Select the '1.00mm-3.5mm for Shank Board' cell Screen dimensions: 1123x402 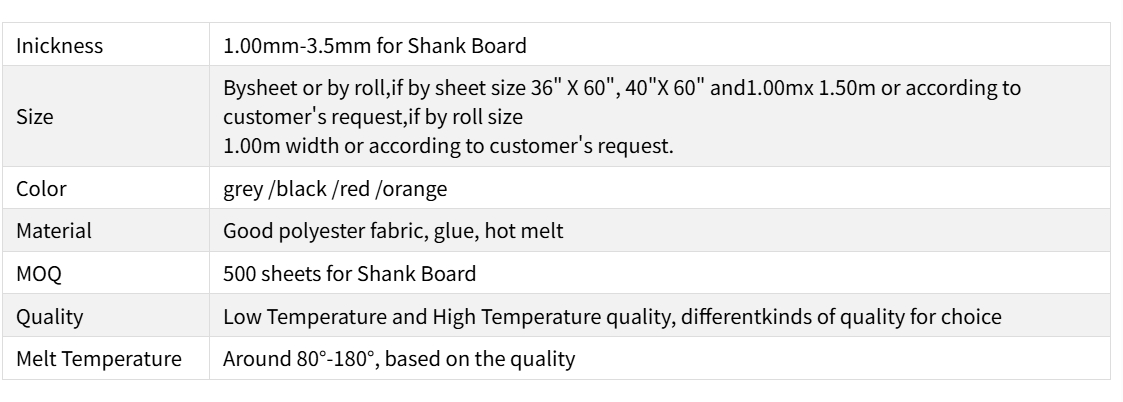click(x=374, y=45)
